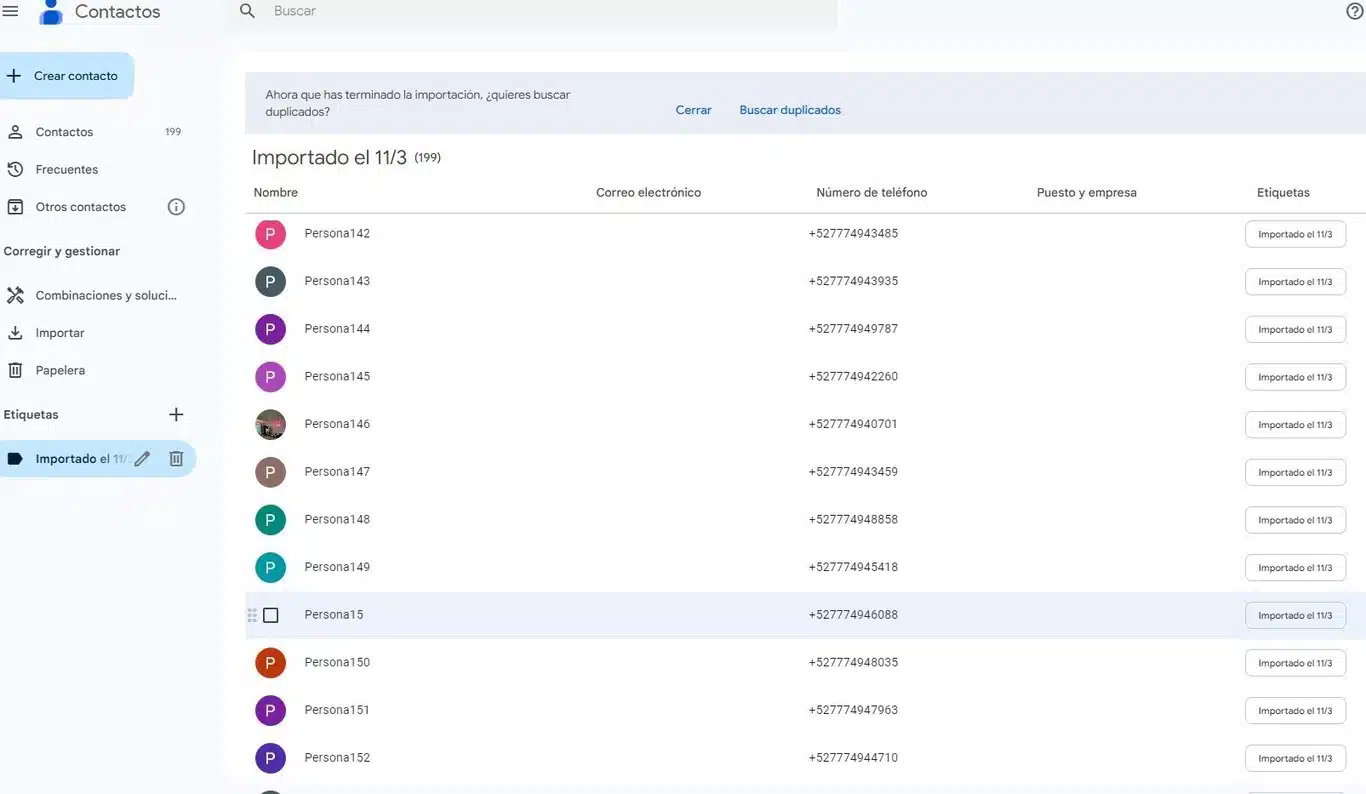
Task: Click Persona148 green avatar
Action: coord(270,520)
